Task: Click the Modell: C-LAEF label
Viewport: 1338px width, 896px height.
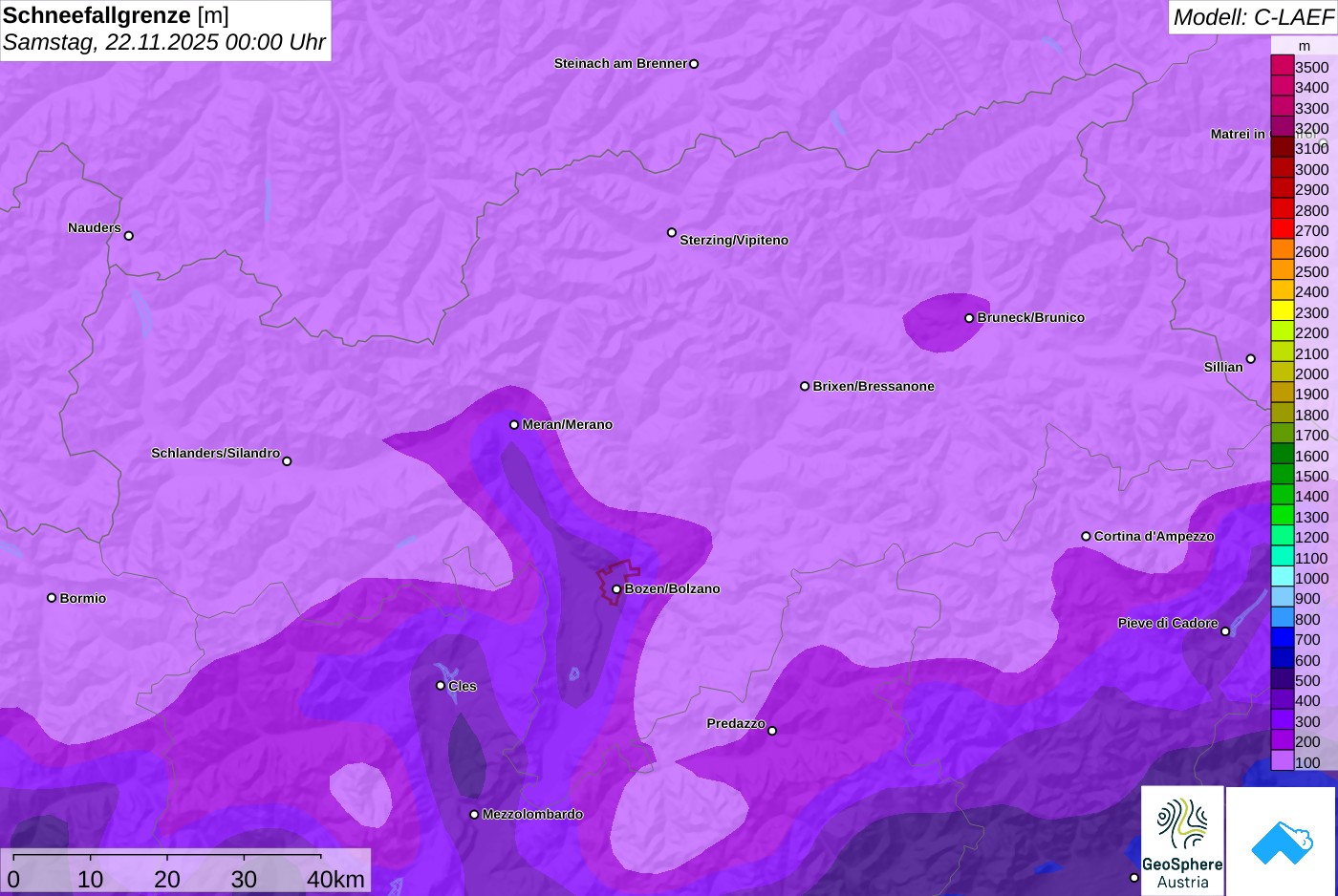Action: (1253, 17)
